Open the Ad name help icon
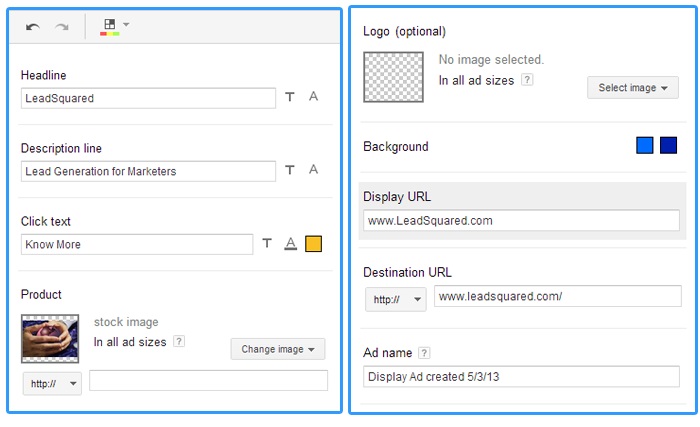The width and height of the screenshot is (700, 427). click(x=424, y=353)
